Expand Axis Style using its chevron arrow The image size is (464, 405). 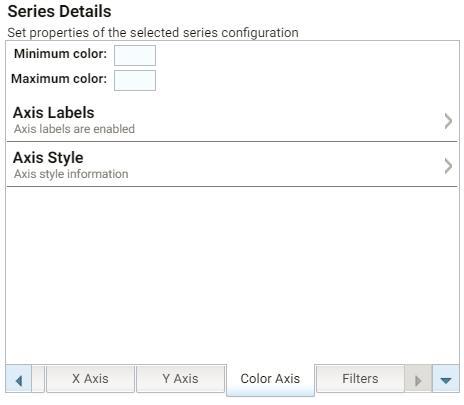click(x=448, y=166)
